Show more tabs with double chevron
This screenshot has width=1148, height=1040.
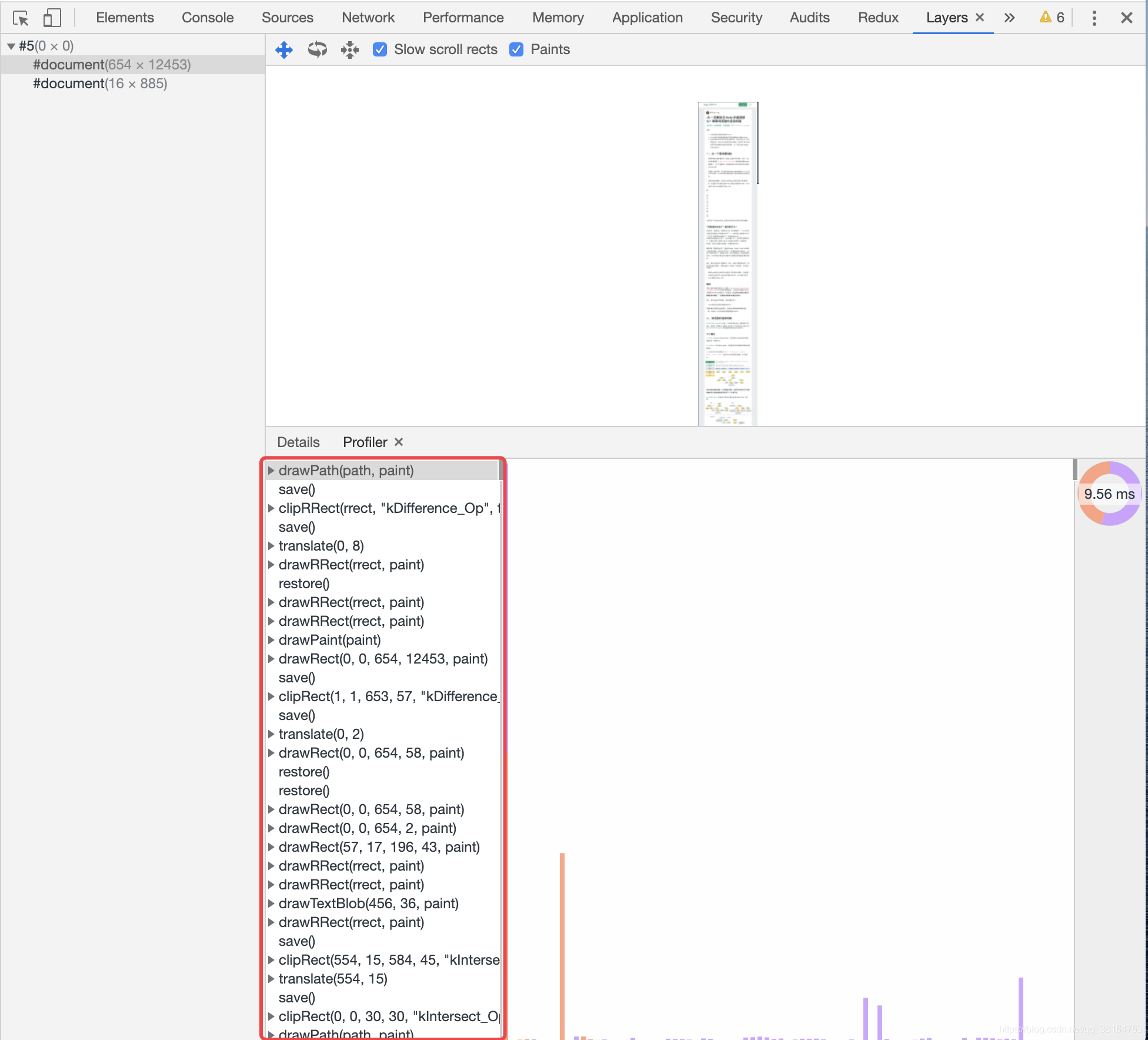point(1010,18)
